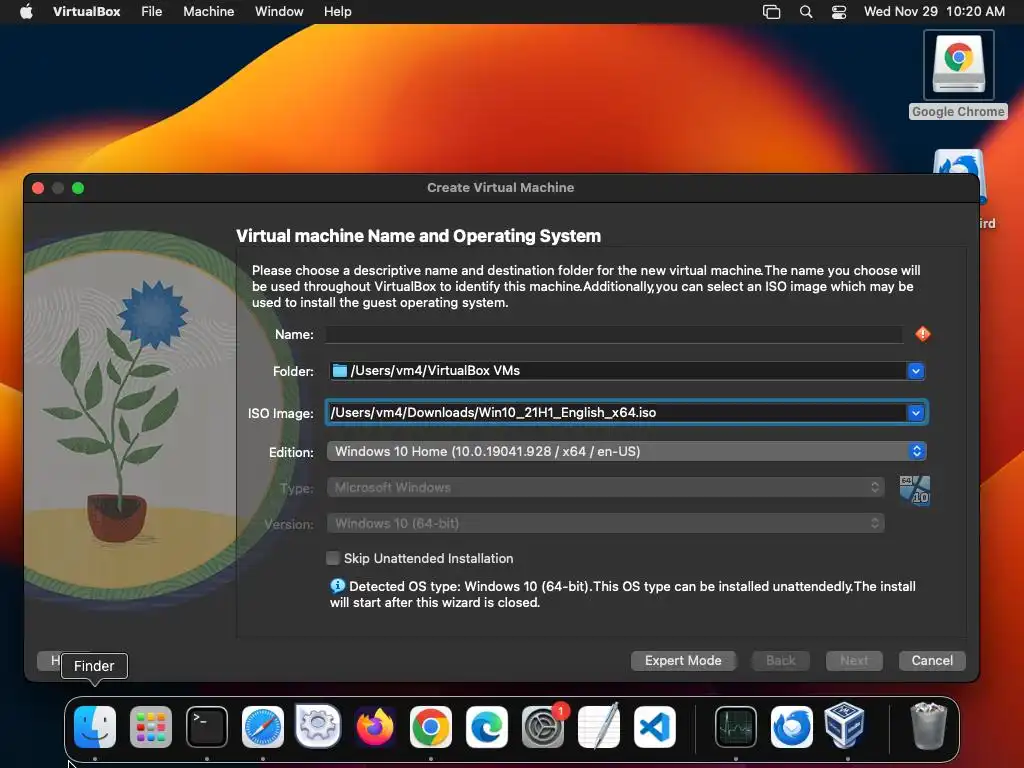This screenshot has width=1024, height=768.
Task: Open Google Chrome in the dock
Action: 430,726
